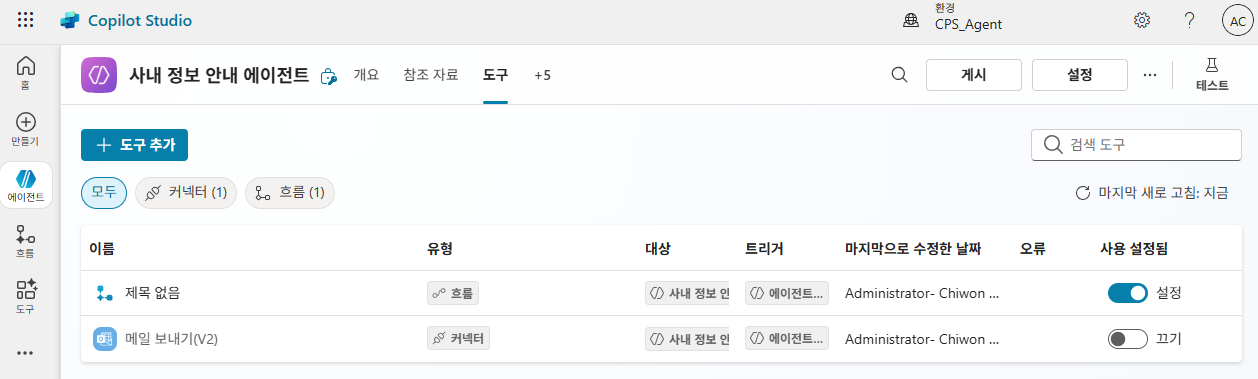Open settings gear icon
This screenshot has height=379, width=1258.
pos(1142,20)
